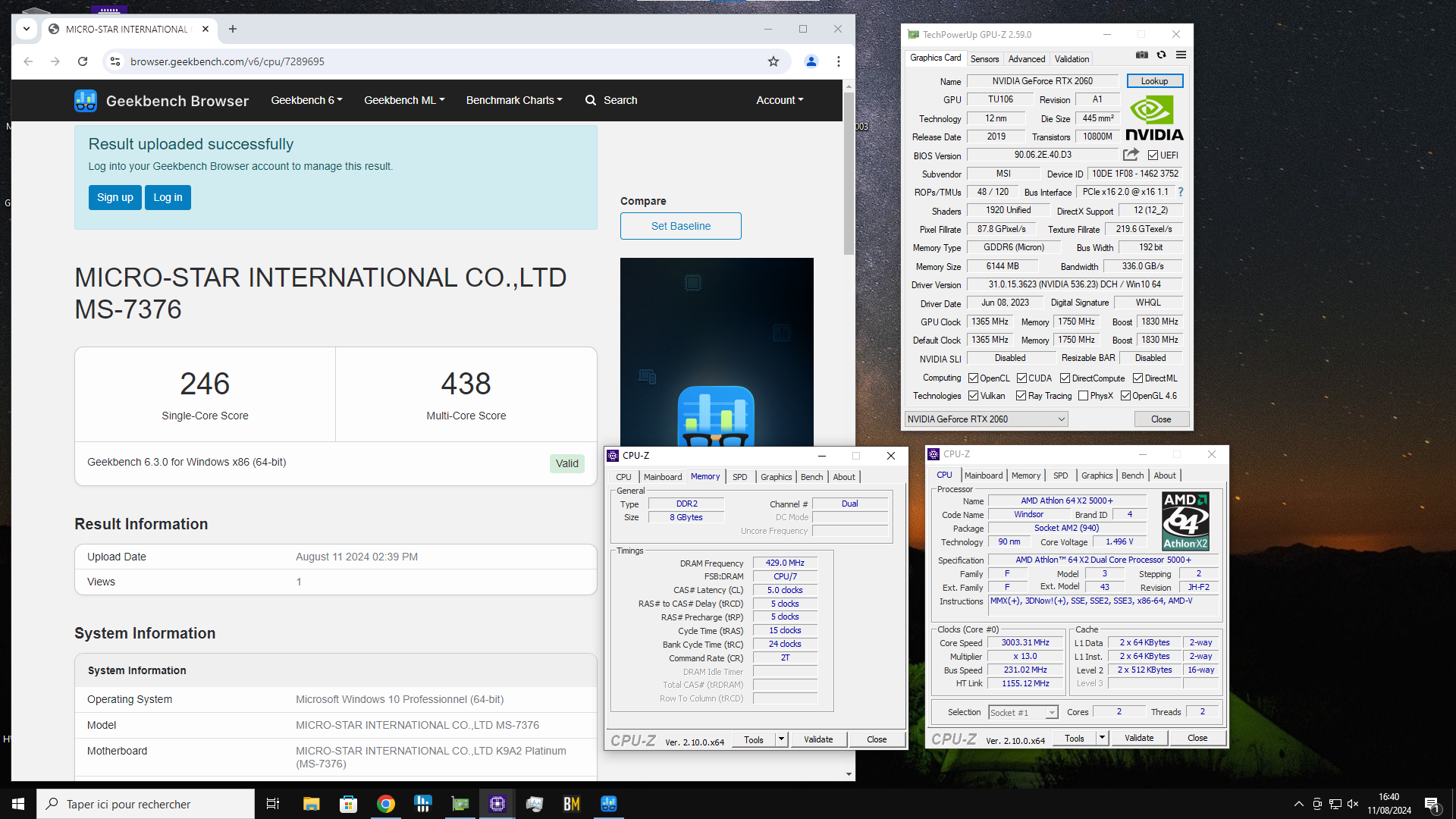Click the Windows taskbar search box
Screen dimensions: 1456x819
[x=146, y=804]
